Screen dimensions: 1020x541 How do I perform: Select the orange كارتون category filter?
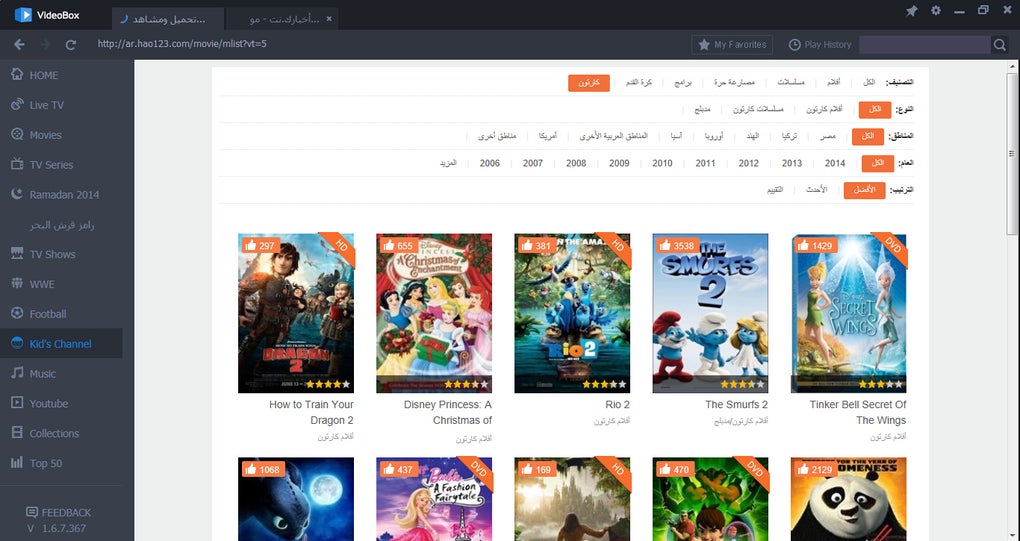click(589, 83)
